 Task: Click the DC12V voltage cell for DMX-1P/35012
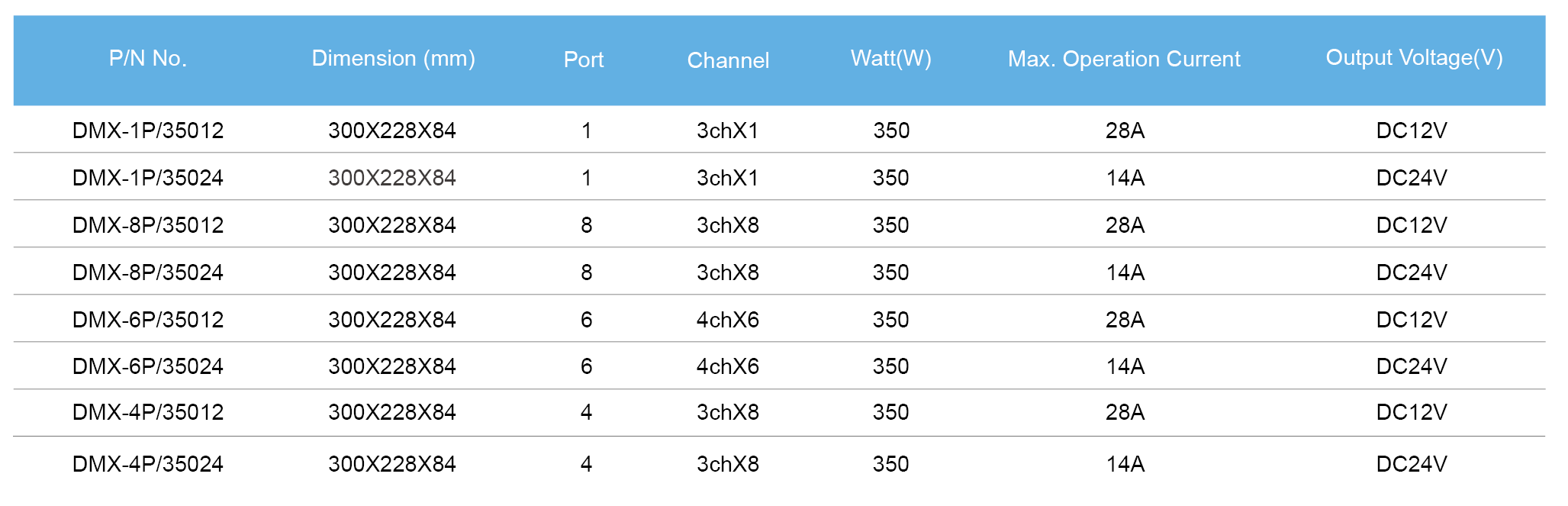tap(1412, 131)
